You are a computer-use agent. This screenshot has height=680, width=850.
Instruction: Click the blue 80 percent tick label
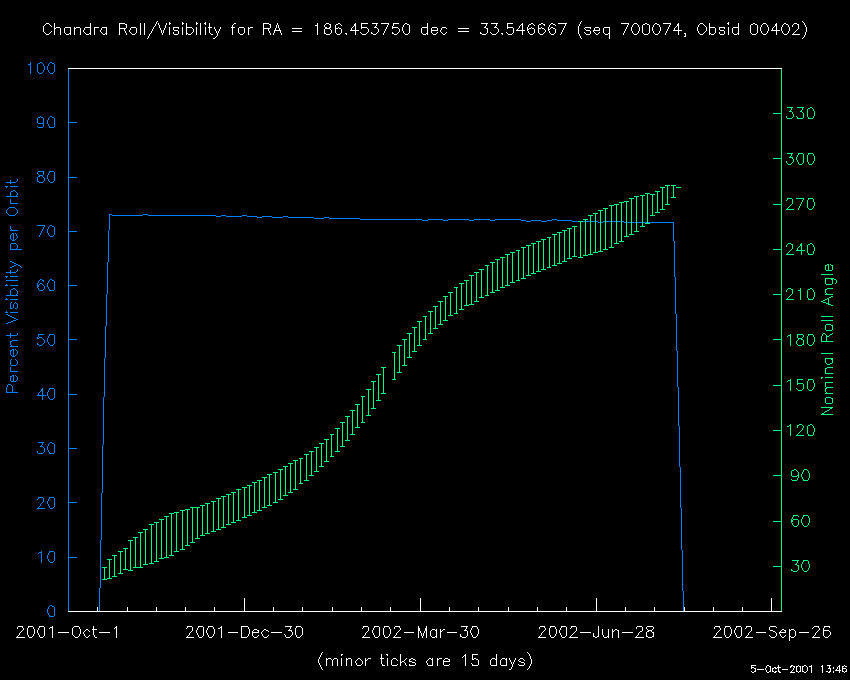[47, 177]
